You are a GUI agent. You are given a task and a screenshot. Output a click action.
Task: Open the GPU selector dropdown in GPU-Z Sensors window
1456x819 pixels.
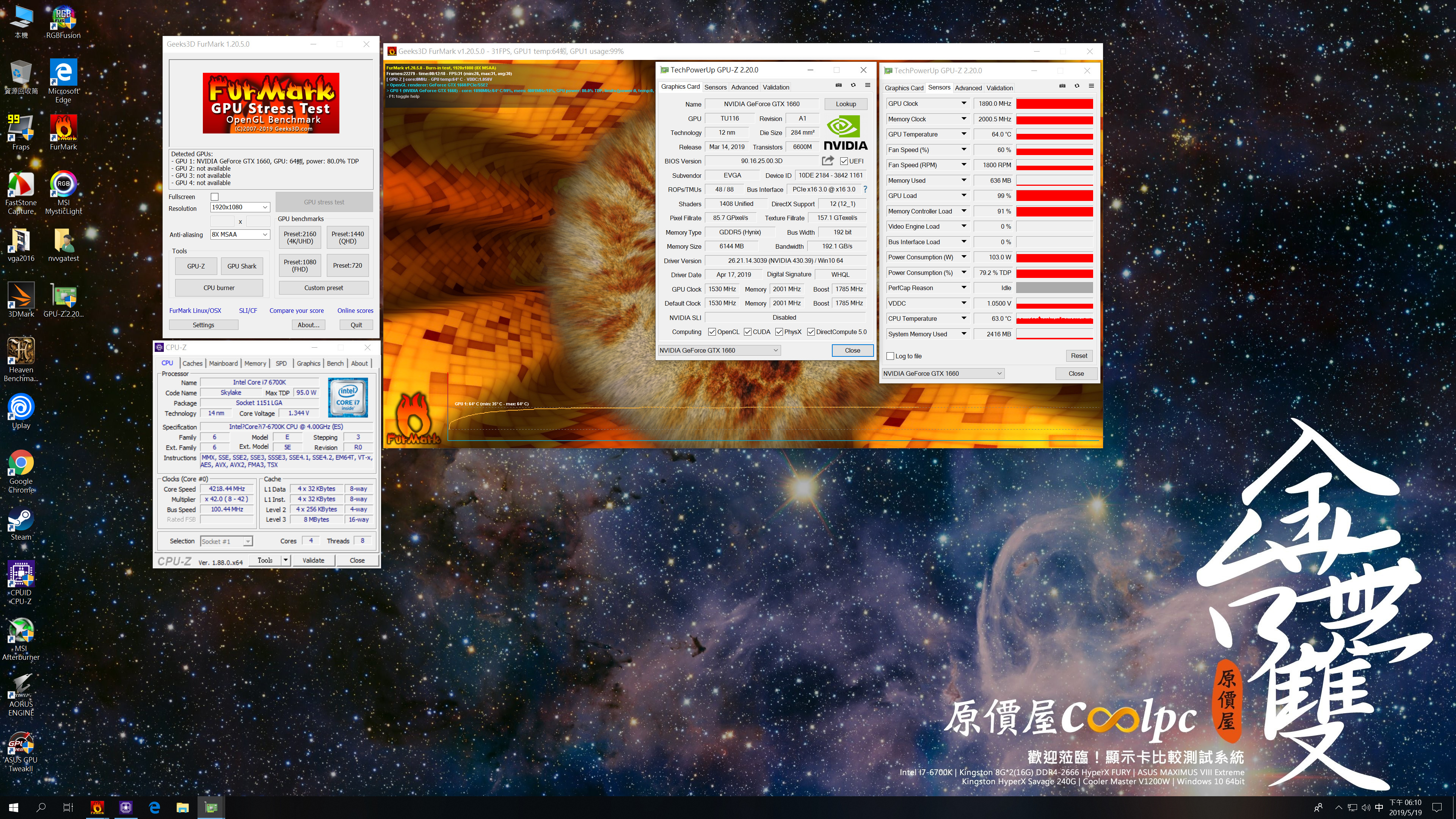943,373
